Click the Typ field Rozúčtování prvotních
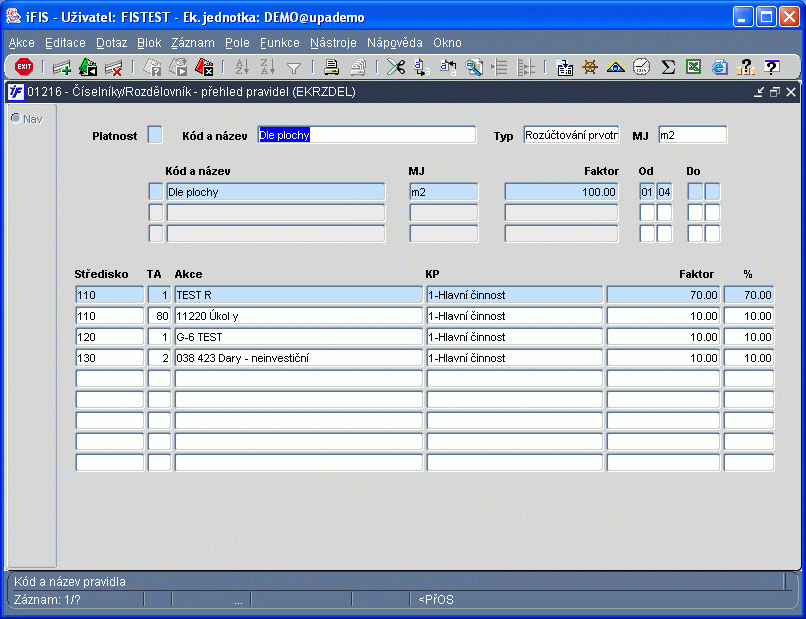Image resolution: width=806 pixels, height=619 pixels. [x=571, y=135]
